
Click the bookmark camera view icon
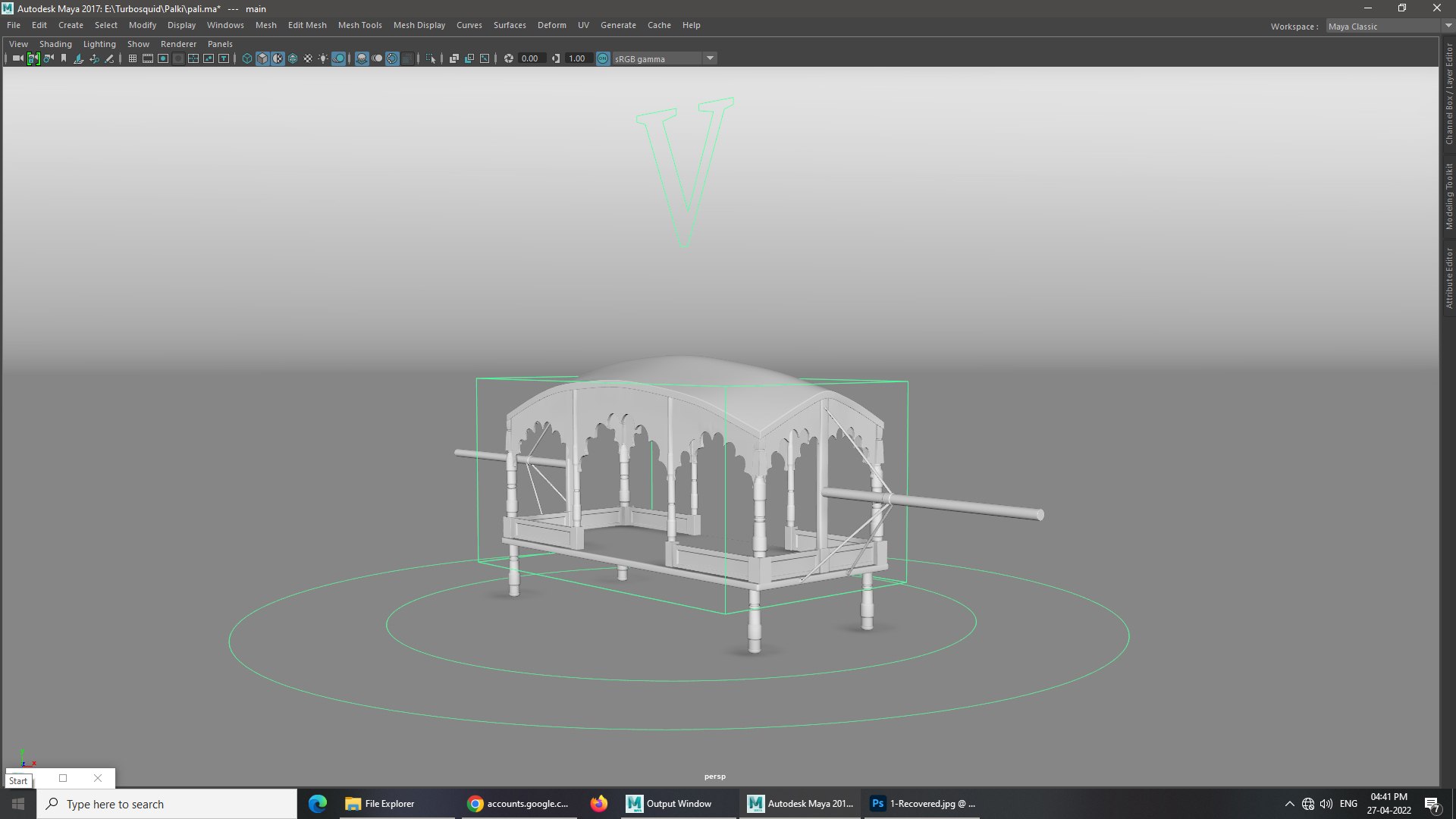click(64, 58)
